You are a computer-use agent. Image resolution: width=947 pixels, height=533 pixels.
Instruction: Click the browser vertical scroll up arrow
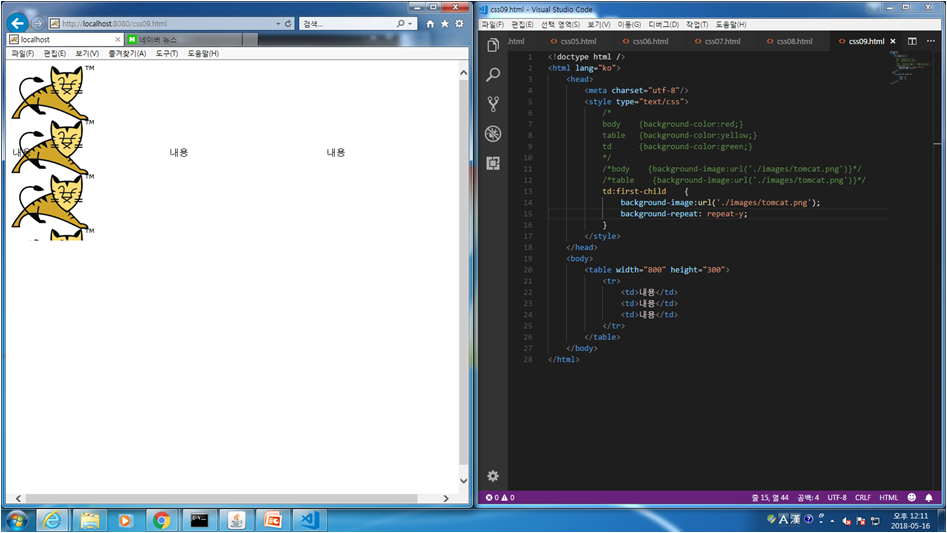tap(463, 73)
